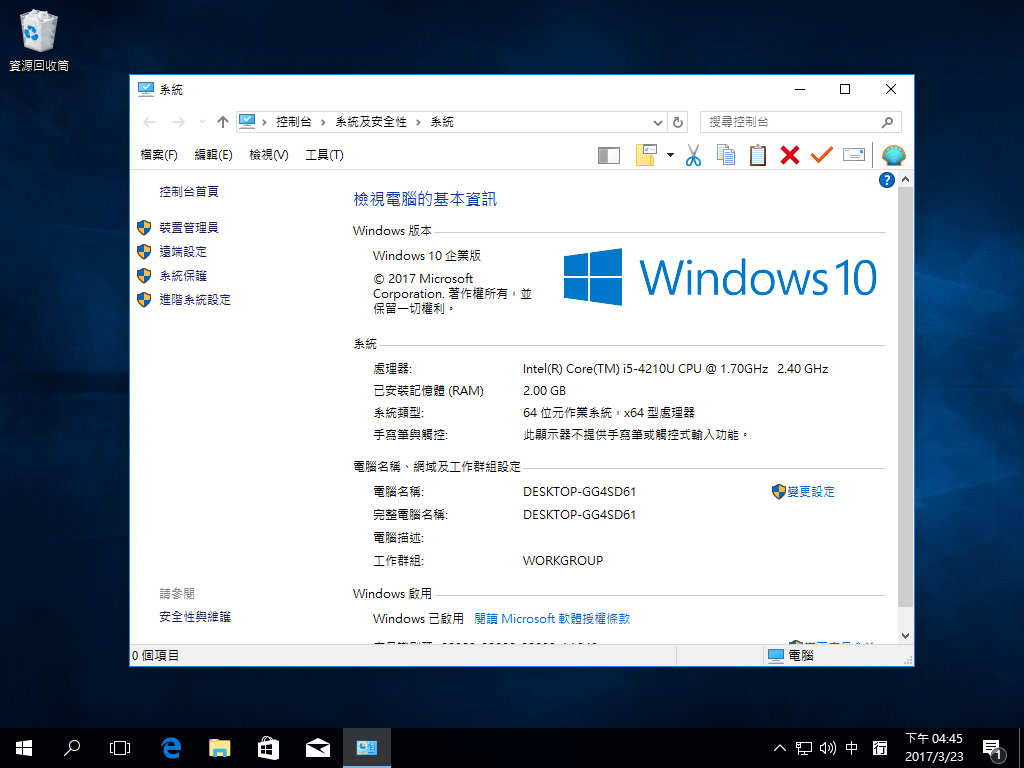Click the red X Delete icon
This screenshot has height=768, width=1024.
pos(790,155)
